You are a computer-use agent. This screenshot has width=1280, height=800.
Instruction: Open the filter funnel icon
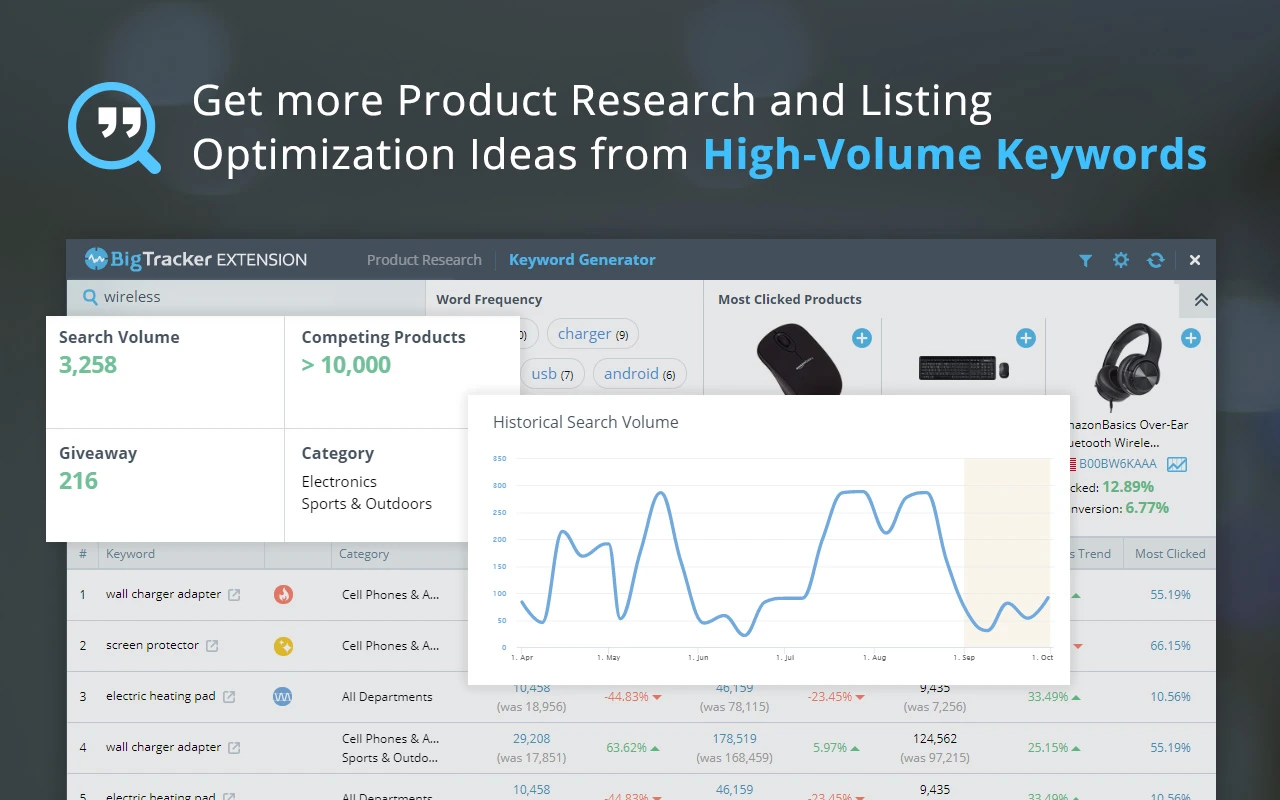coord(1085,260)
